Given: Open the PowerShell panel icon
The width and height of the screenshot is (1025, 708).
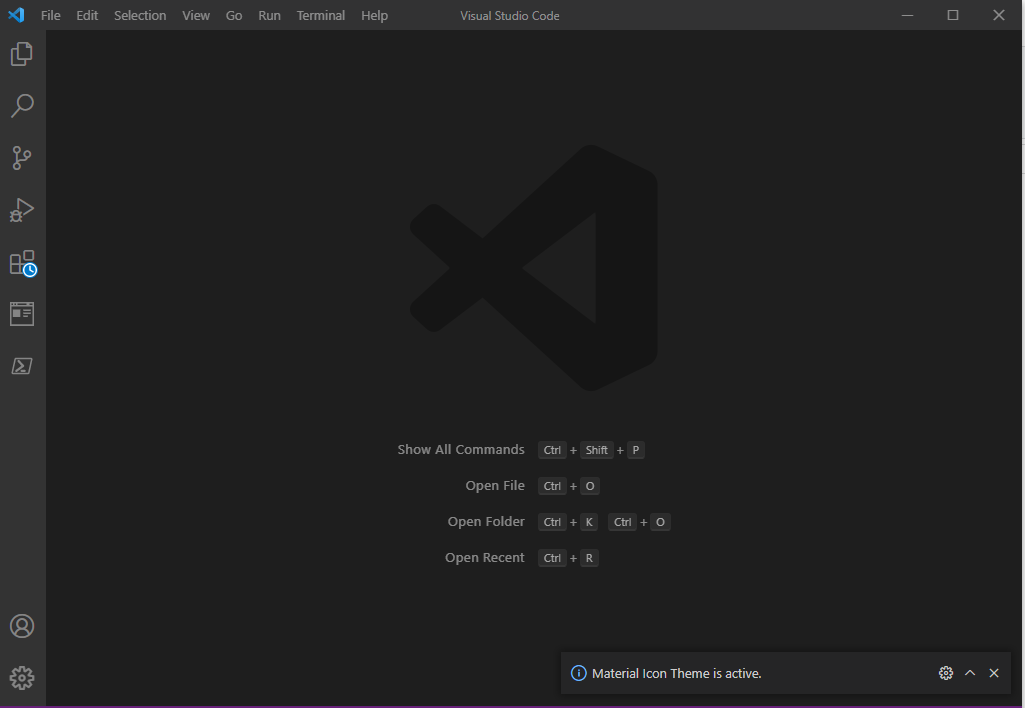Looking at the screenshot, I should (22, 365).
